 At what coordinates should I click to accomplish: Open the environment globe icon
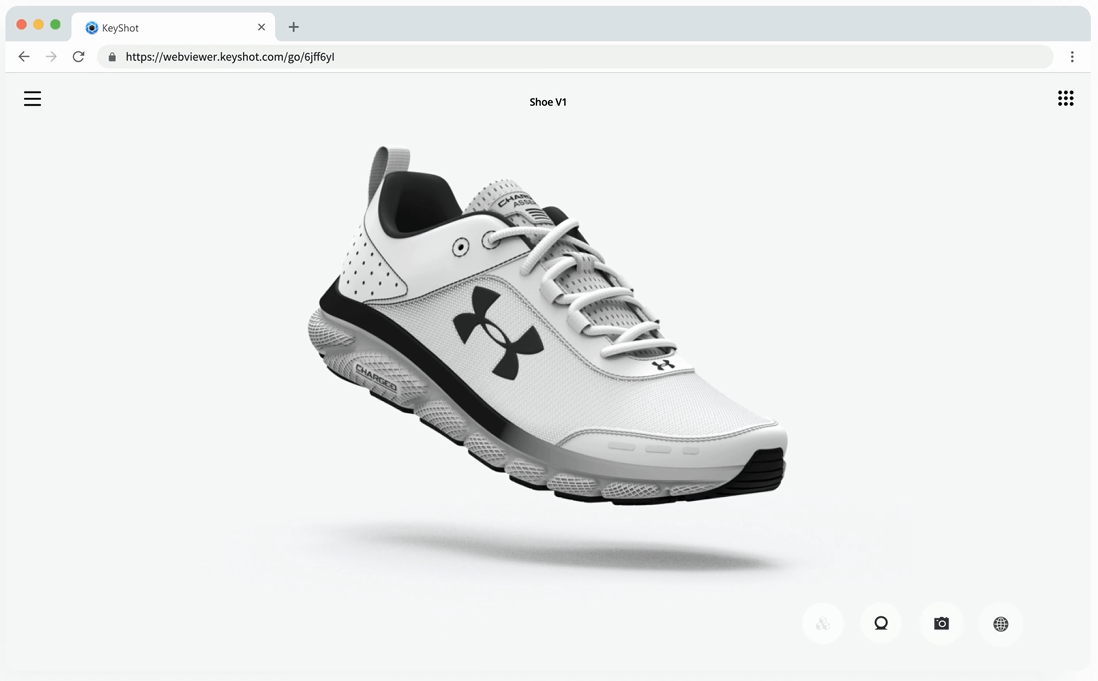pos(1001,624)
